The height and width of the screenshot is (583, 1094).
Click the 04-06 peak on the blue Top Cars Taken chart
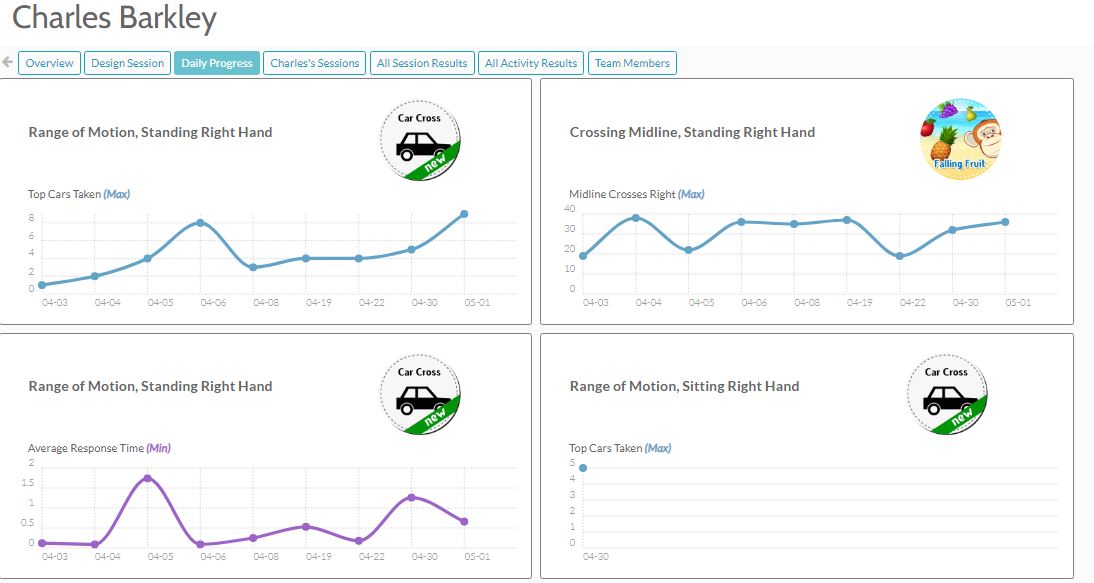pos(201,222)
